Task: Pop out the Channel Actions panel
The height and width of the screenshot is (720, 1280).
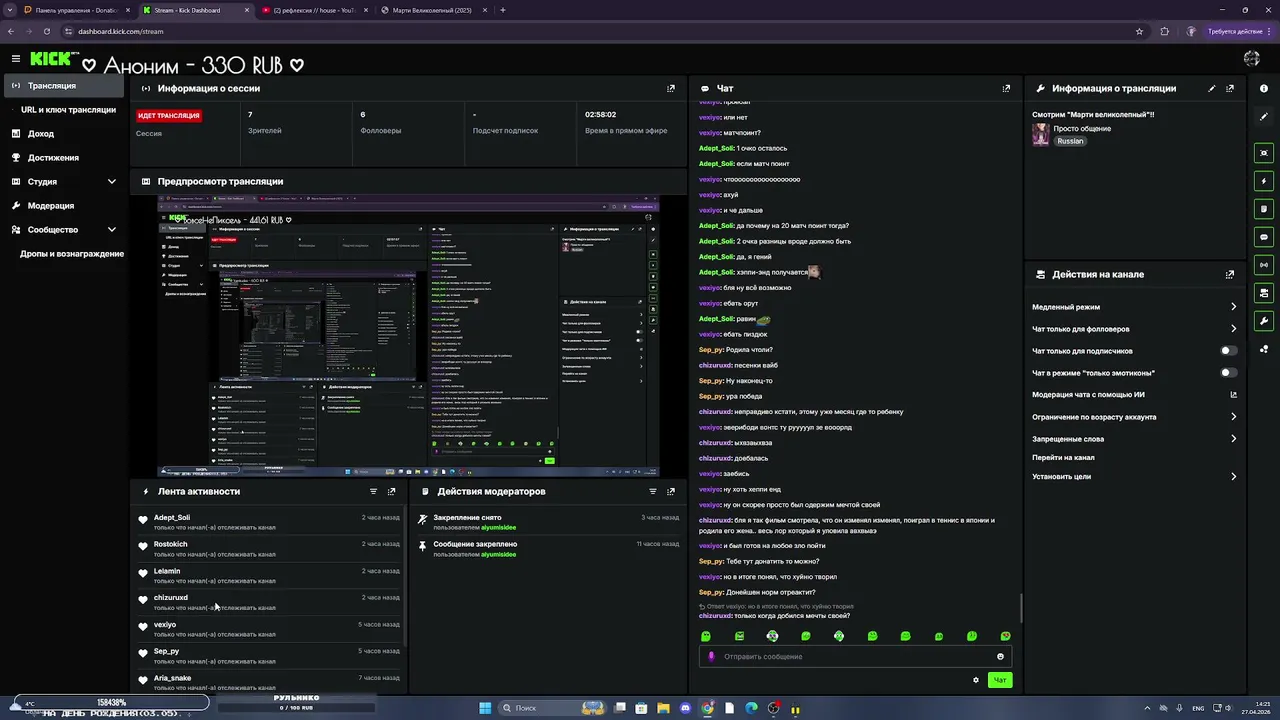Action: (1230, 274)
